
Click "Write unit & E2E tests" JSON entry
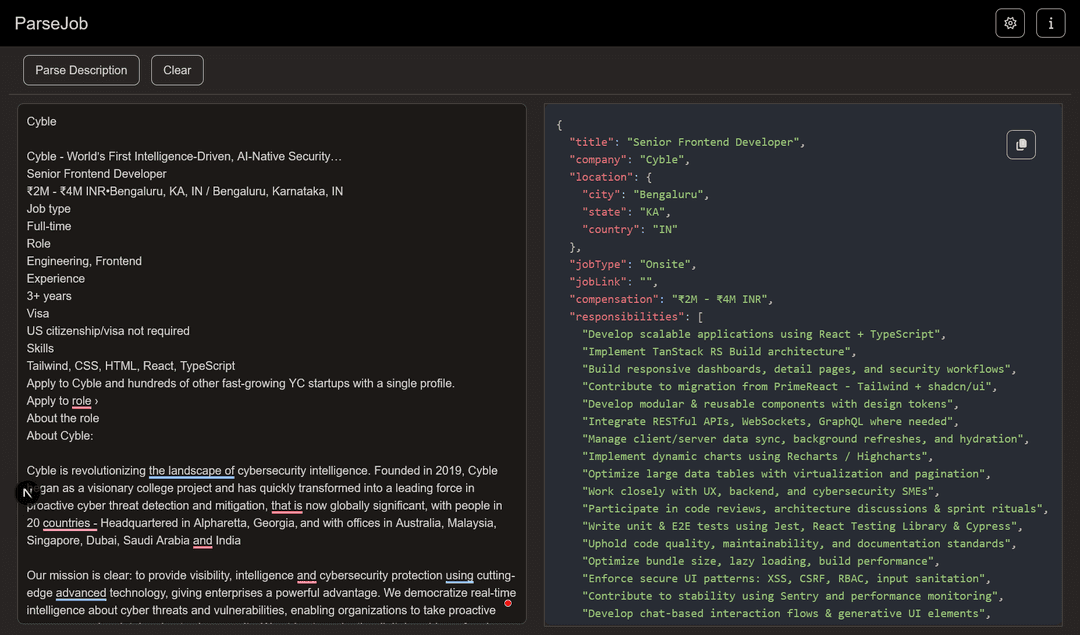[802, 526]
